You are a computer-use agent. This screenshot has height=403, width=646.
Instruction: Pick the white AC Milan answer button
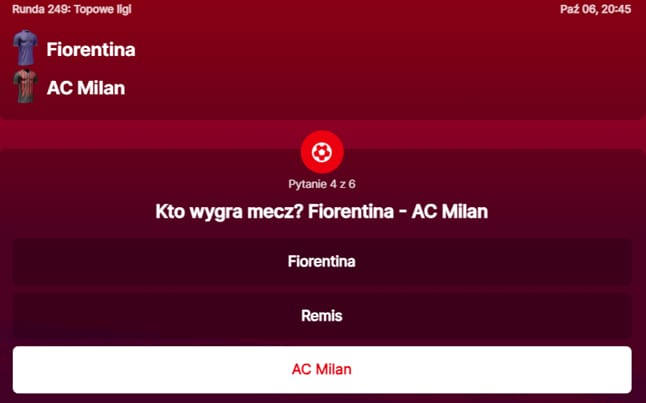click(321, 370)
